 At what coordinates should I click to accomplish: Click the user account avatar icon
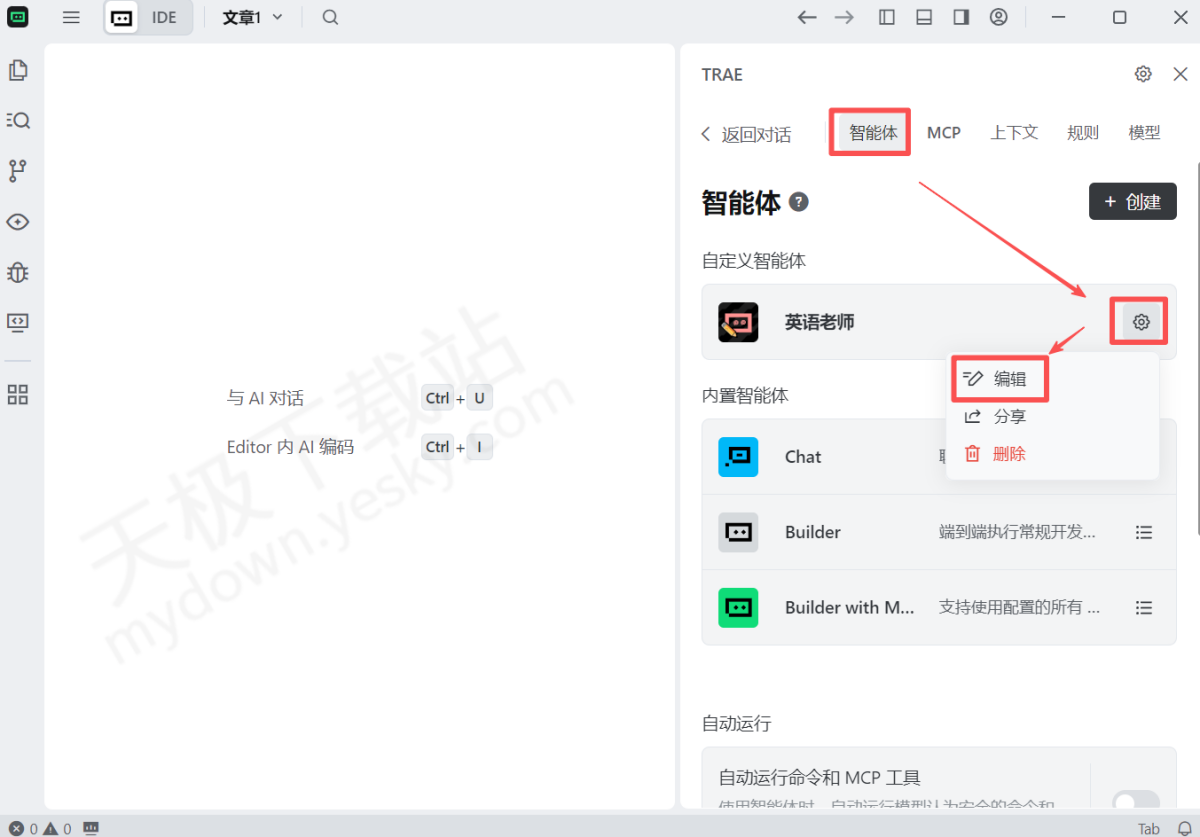(998, 17)
